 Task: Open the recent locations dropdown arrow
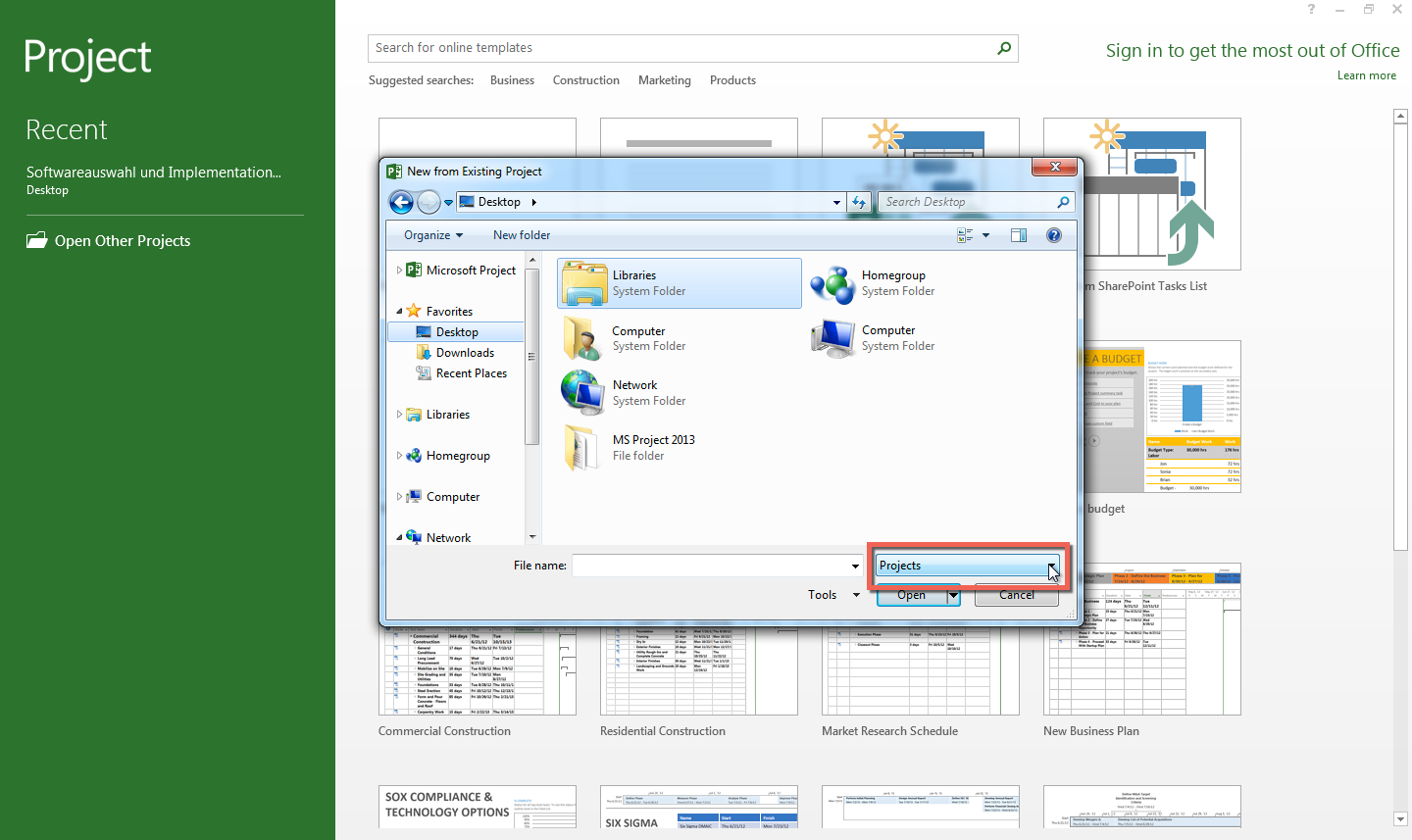point(448,202)
